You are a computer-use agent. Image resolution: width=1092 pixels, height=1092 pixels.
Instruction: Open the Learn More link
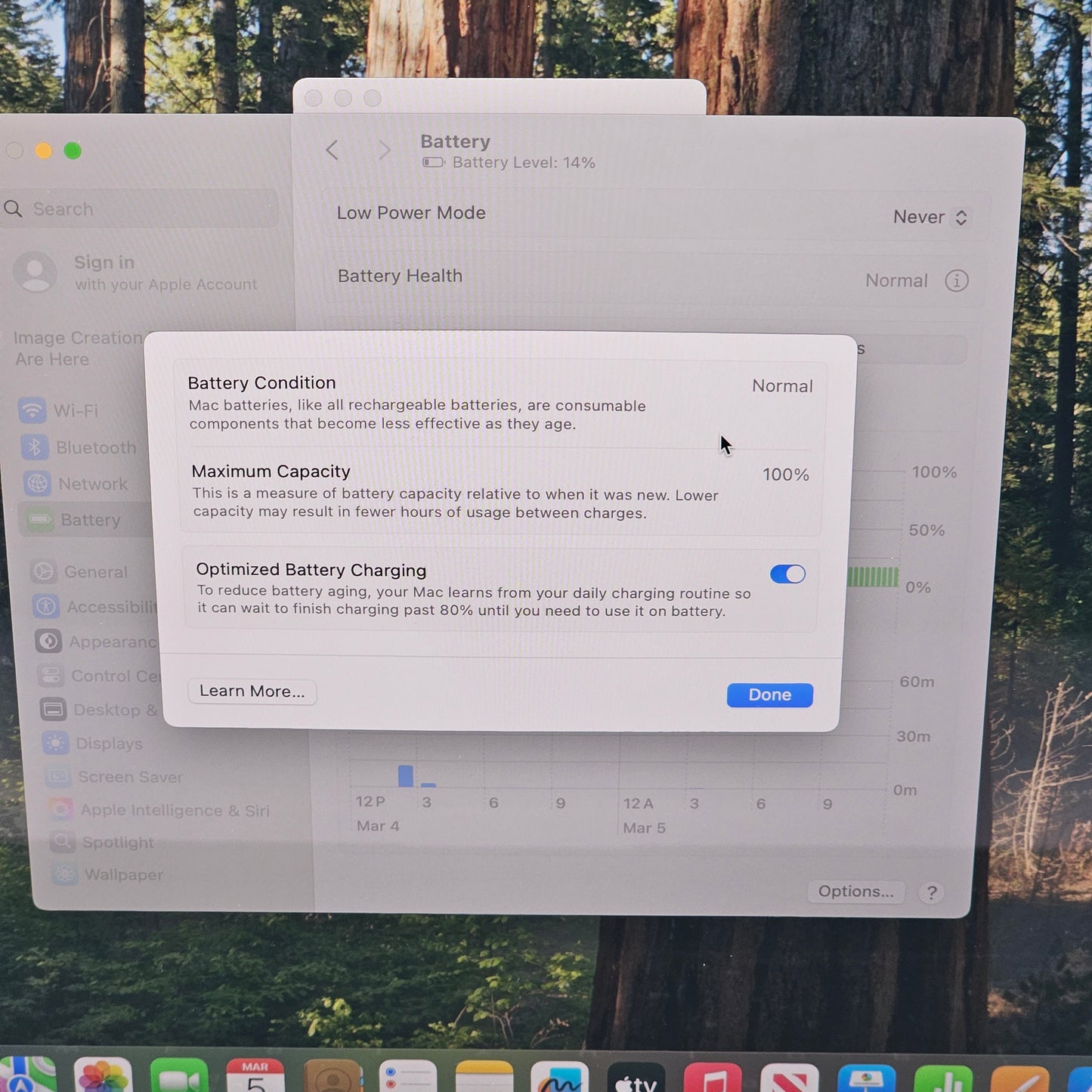(252, 691)
